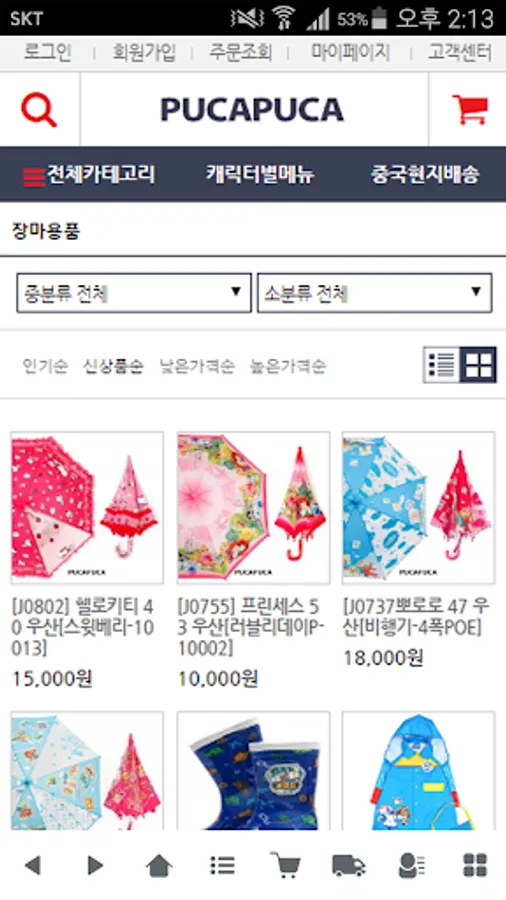Sort products by 낮은가격순
Viewport: 506px width, 900px height.
[x=197, y=366]
